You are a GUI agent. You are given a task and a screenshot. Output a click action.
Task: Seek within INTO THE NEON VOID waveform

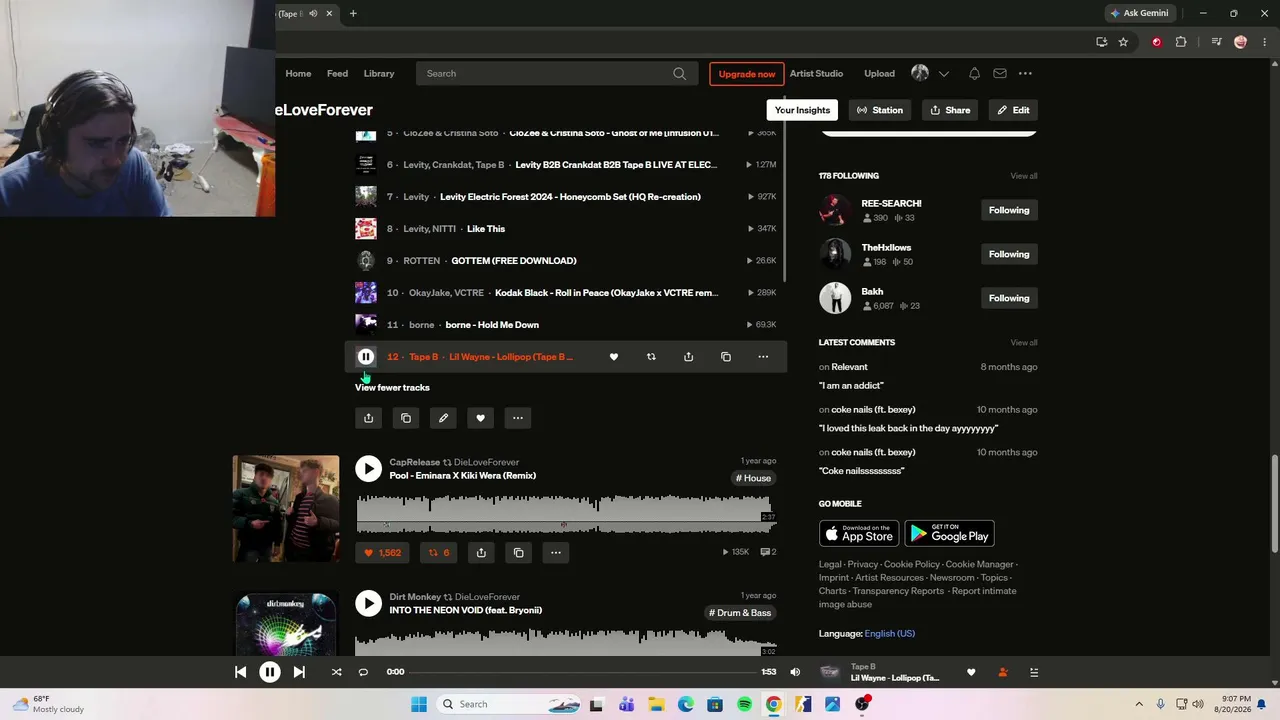(x=566, y=642)
